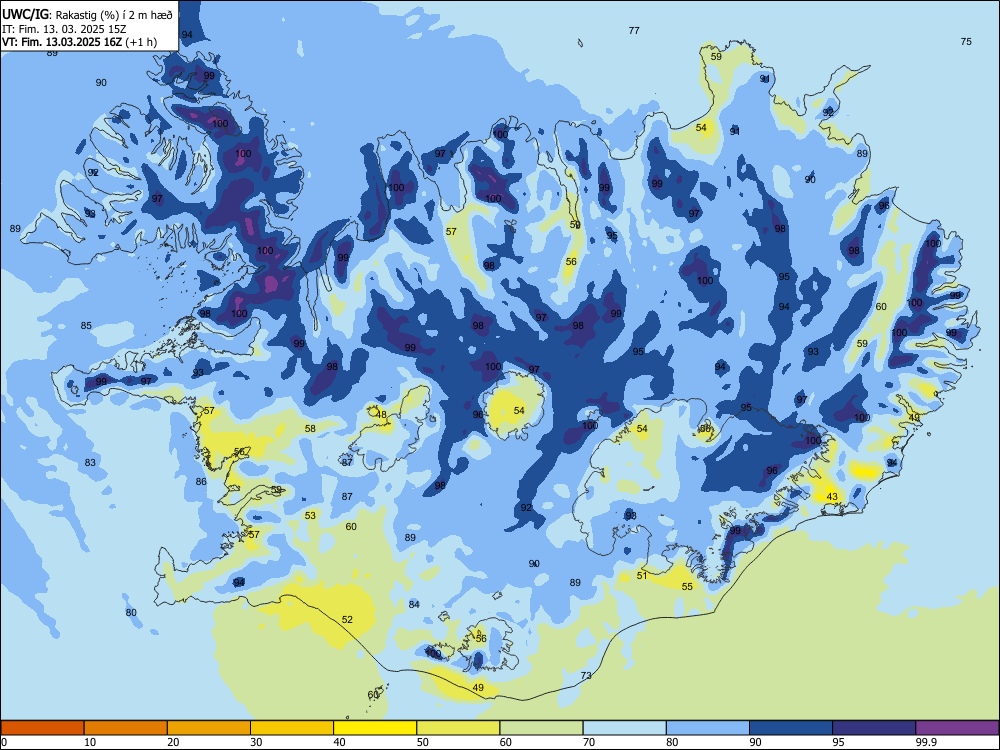1000x750 pixels.
Task: Click the orange 10–20 legend swatch
Action: [x=126, y=728]
